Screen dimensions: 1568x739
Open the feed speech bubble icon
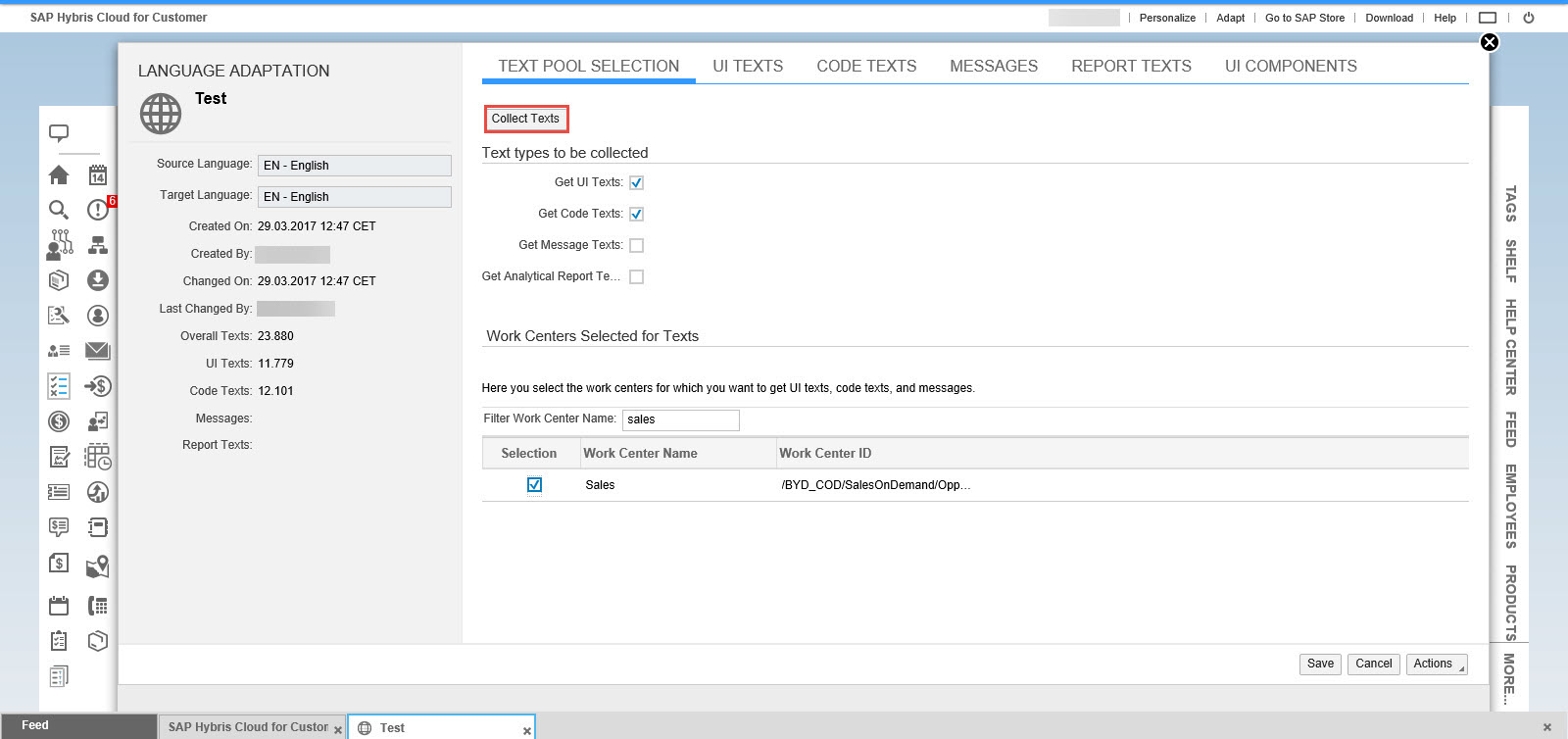(59, 133)
